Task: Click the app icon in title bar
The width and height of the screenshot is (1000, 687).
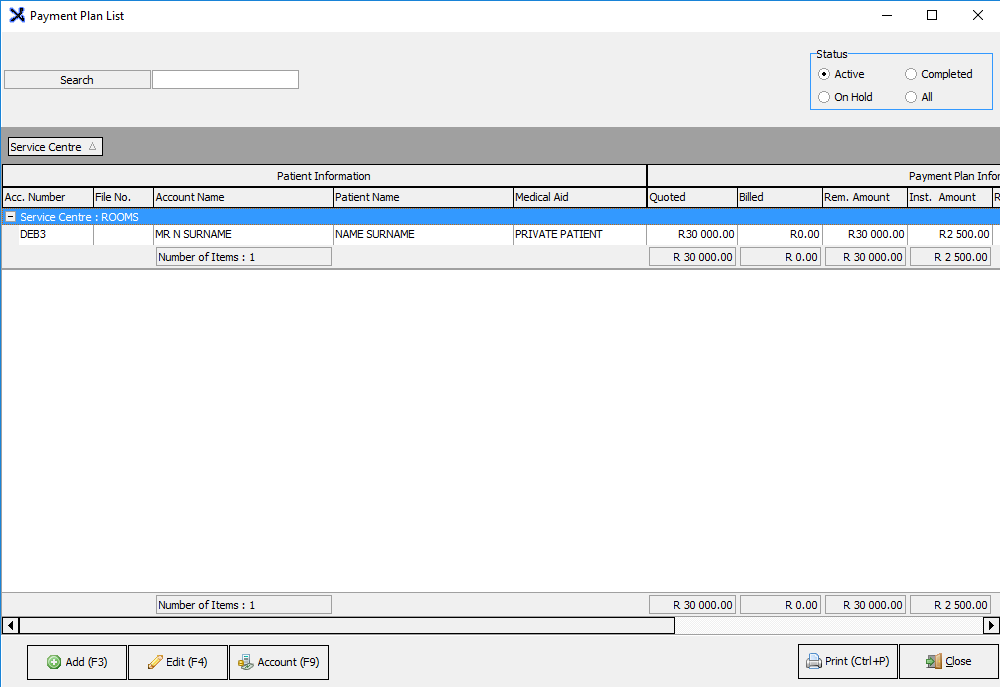Action: pos(16,16)
